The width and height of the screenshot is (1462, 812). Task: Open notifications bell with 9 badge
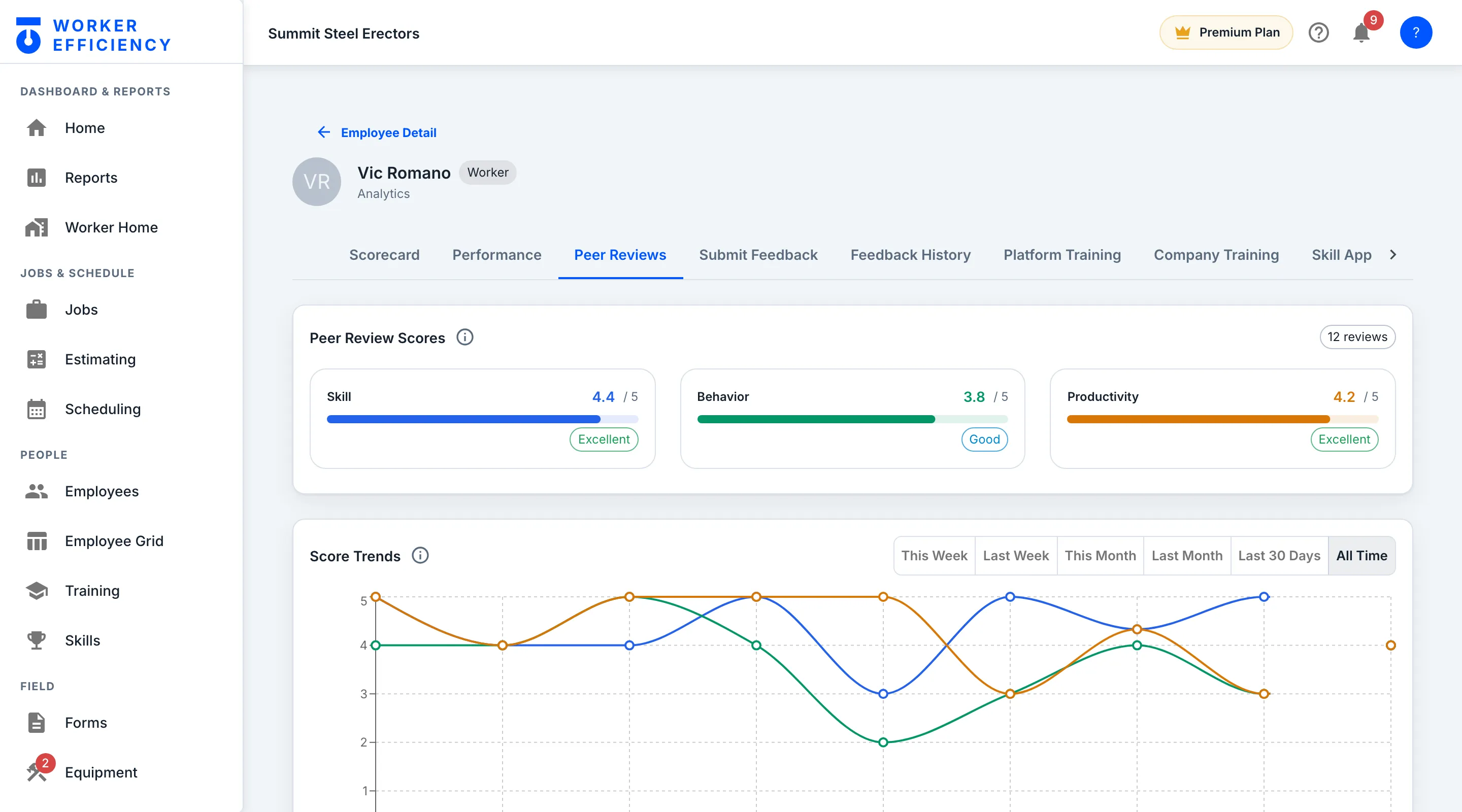tap(1362, 32)
